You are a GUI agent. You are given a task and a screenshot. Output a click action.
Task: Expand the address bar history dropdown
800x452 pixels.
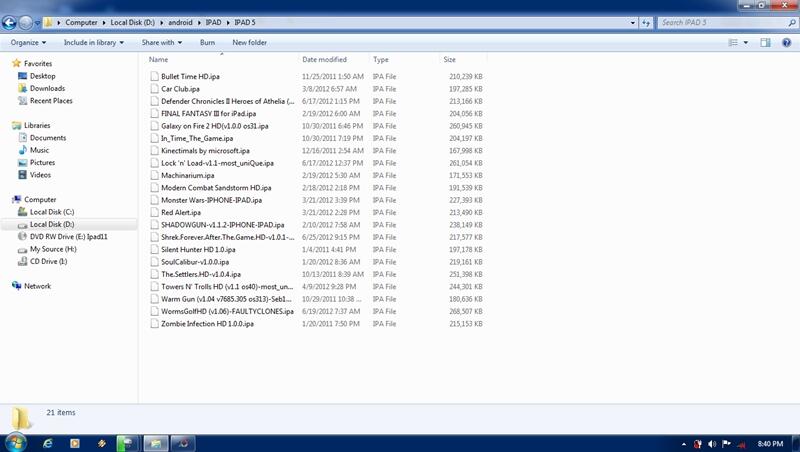(633, 22)
